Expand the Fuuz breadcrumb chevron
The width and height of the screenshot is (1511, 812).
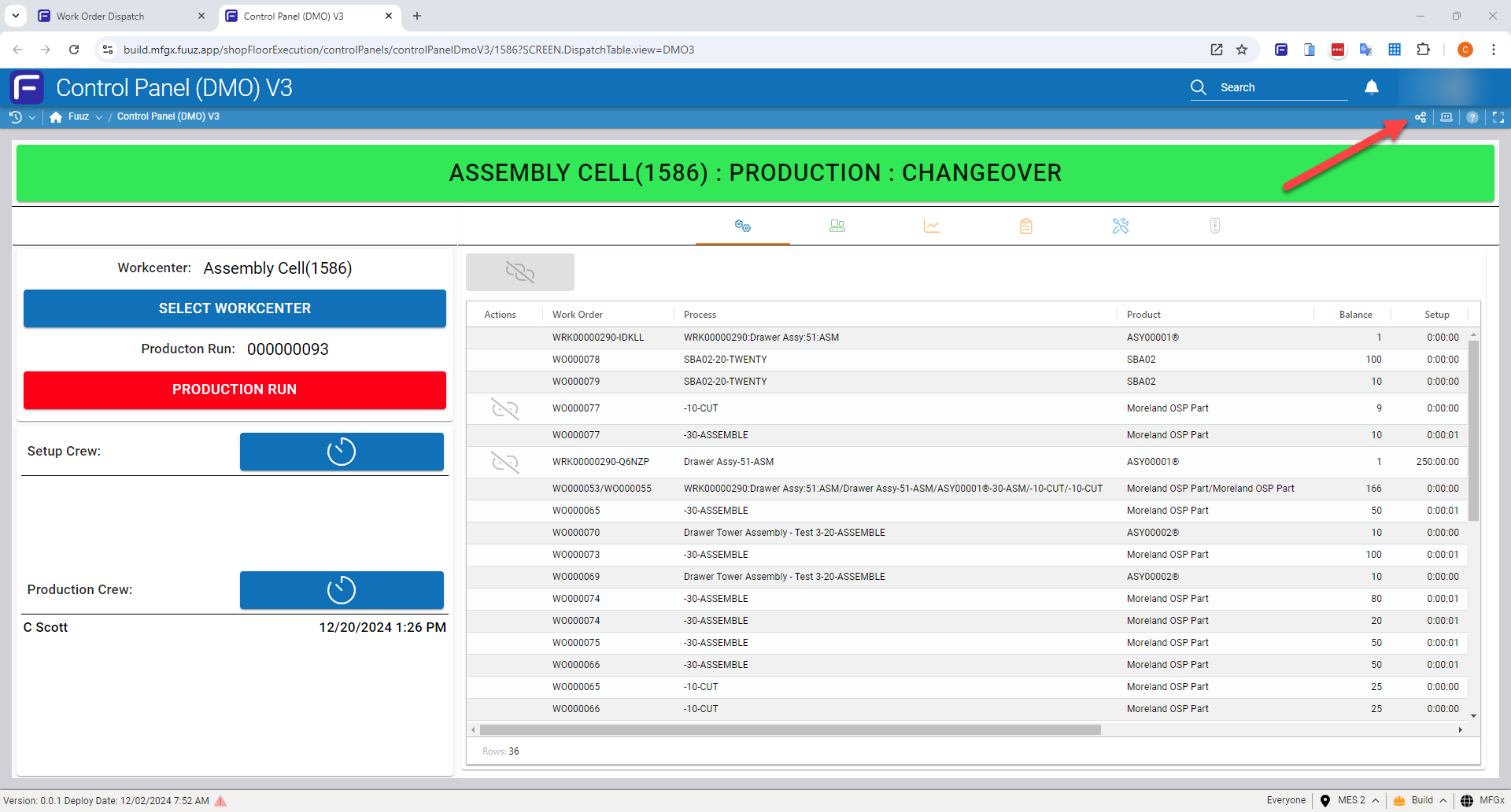tap(99, 117)
